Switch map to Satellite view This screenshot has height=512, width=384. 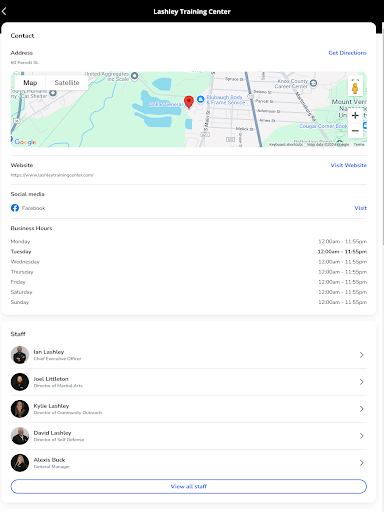(67, 83)
